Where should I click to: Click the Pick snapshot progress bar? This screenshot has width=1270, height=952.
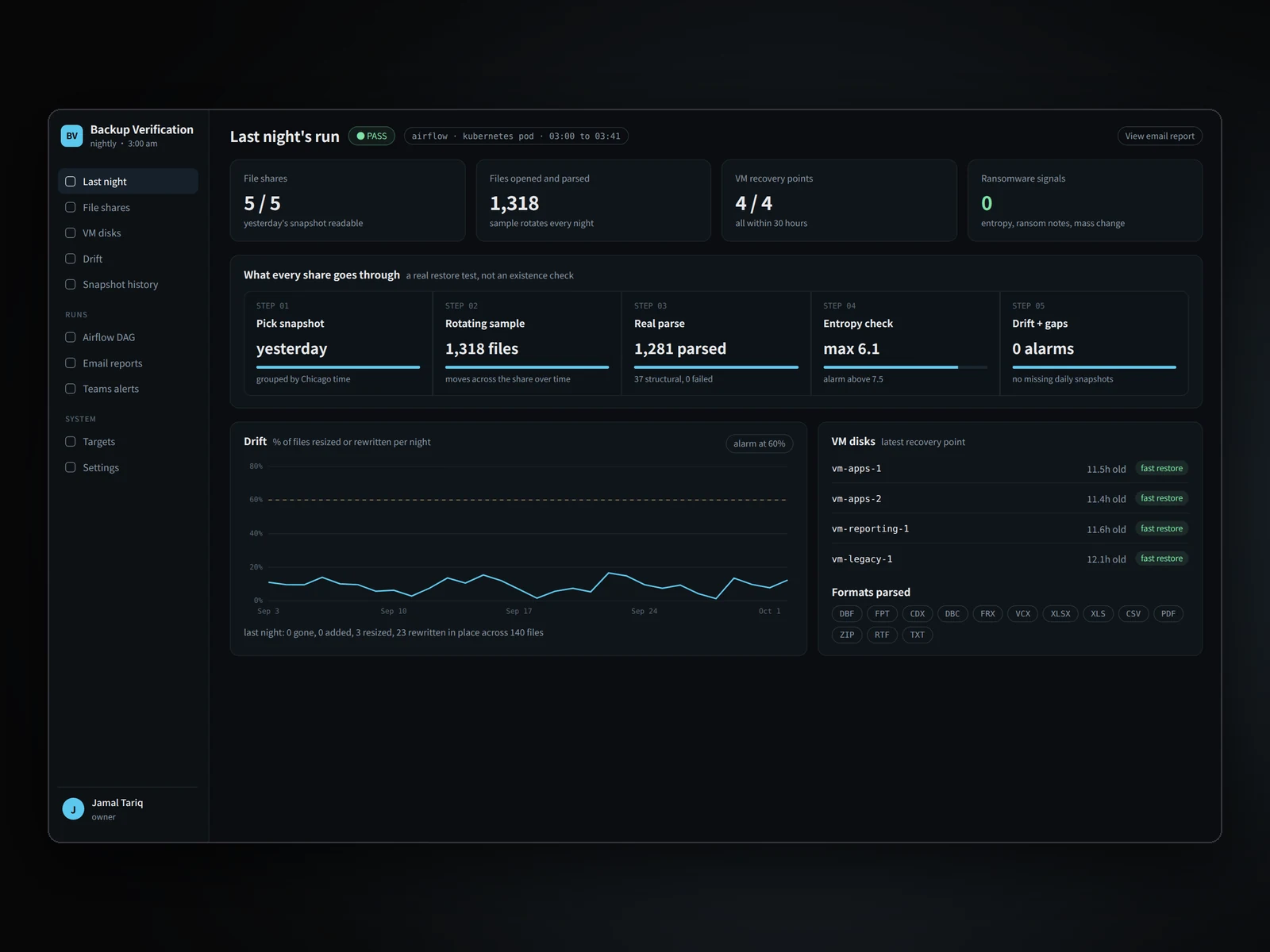[x=338, y=367]
